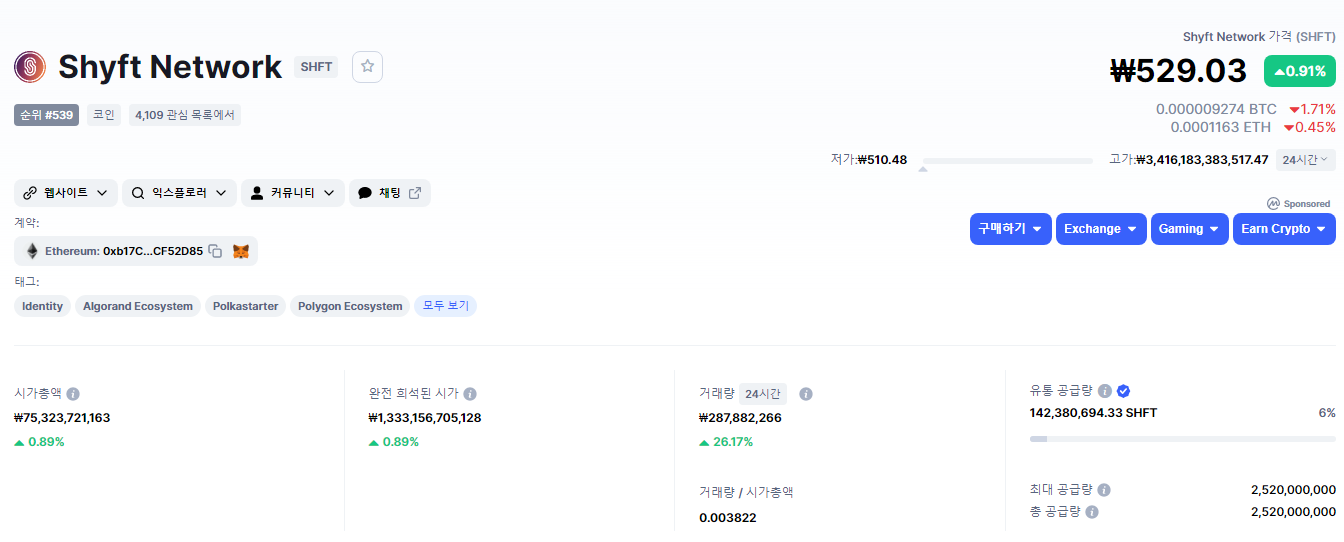Copy the Ethereum contract address

tap(215, 251)
